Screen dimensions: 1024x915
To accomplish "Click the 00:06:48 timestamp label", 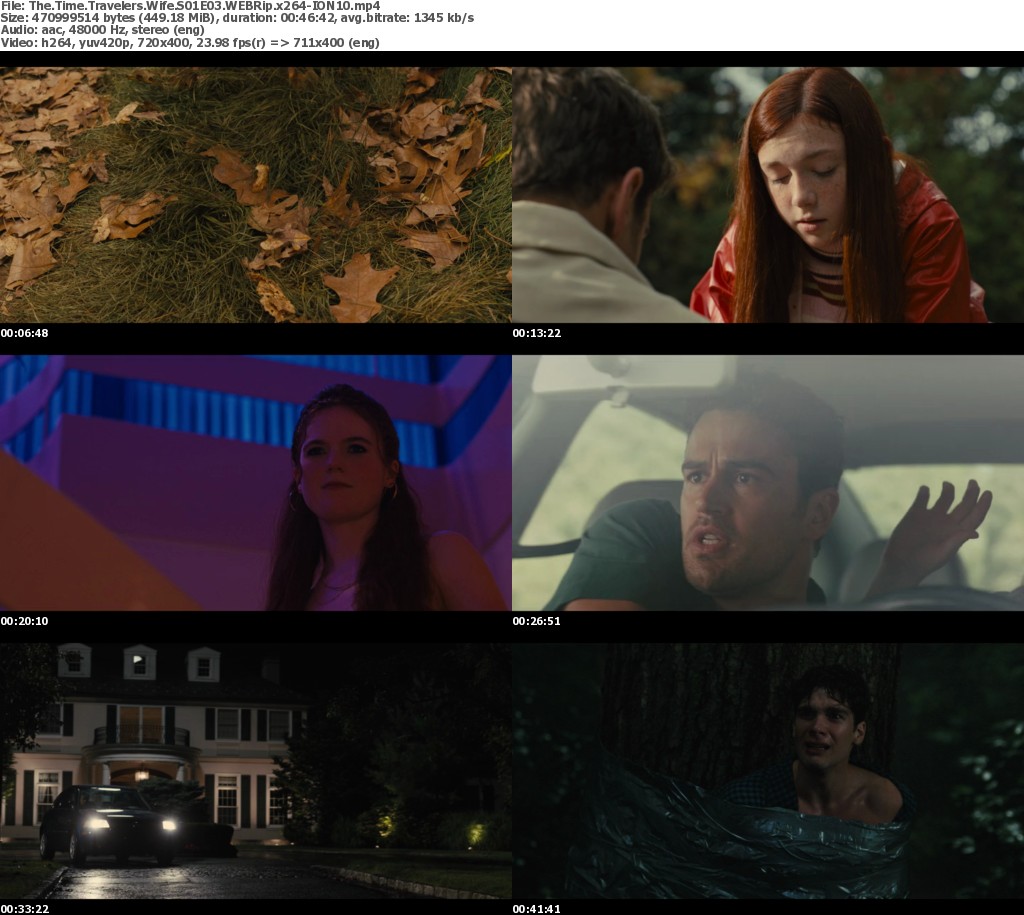I will point(24,333).
